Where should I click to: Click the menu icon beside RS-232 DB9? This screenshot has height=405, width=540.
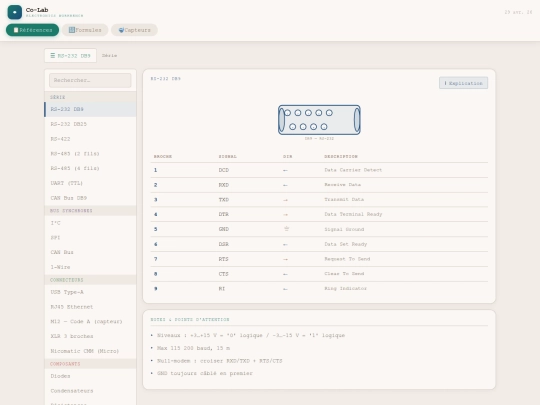click(53, 55)
